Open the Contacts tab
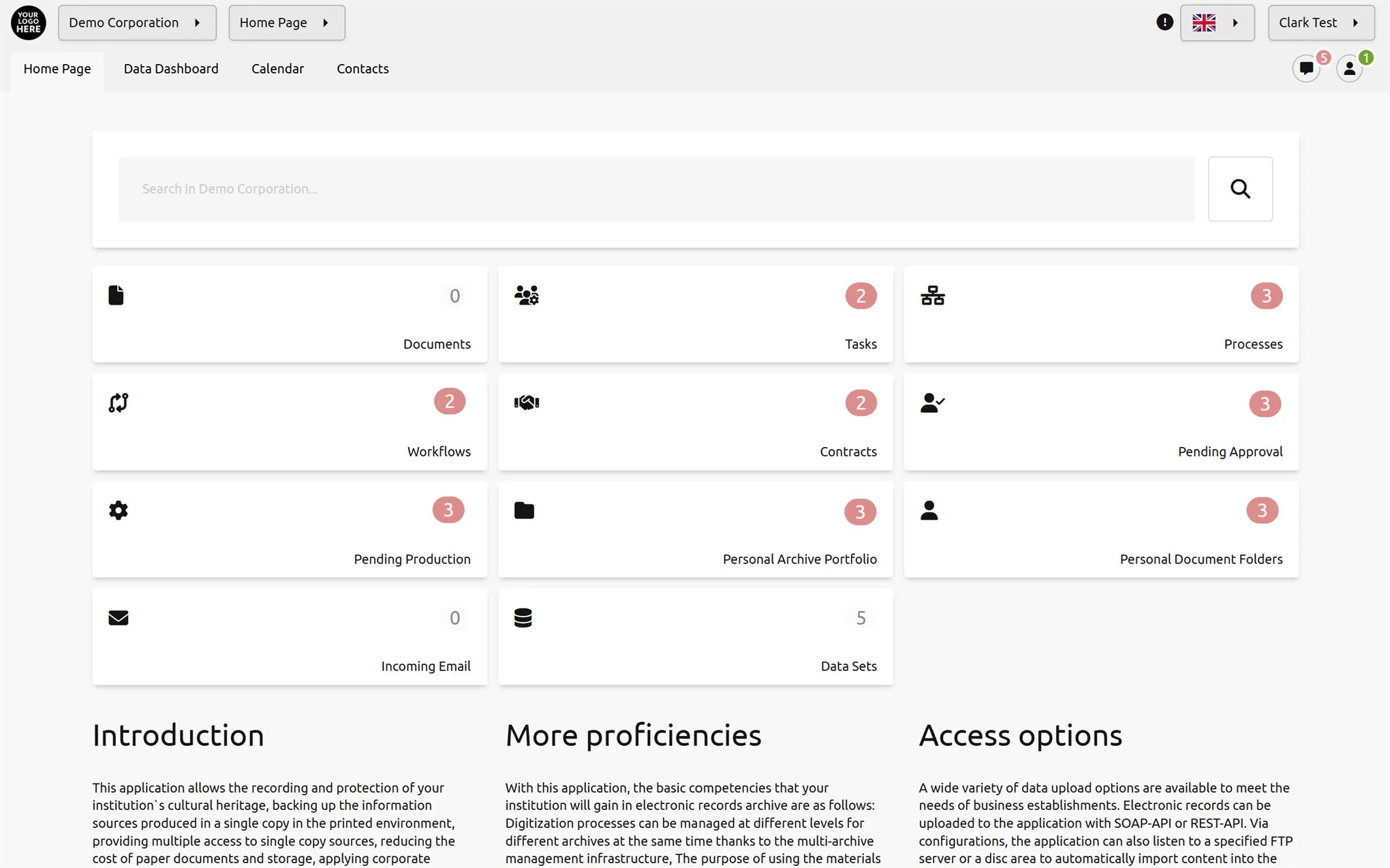This screenshot has height=868, width=1390. (x=362, y=69)
